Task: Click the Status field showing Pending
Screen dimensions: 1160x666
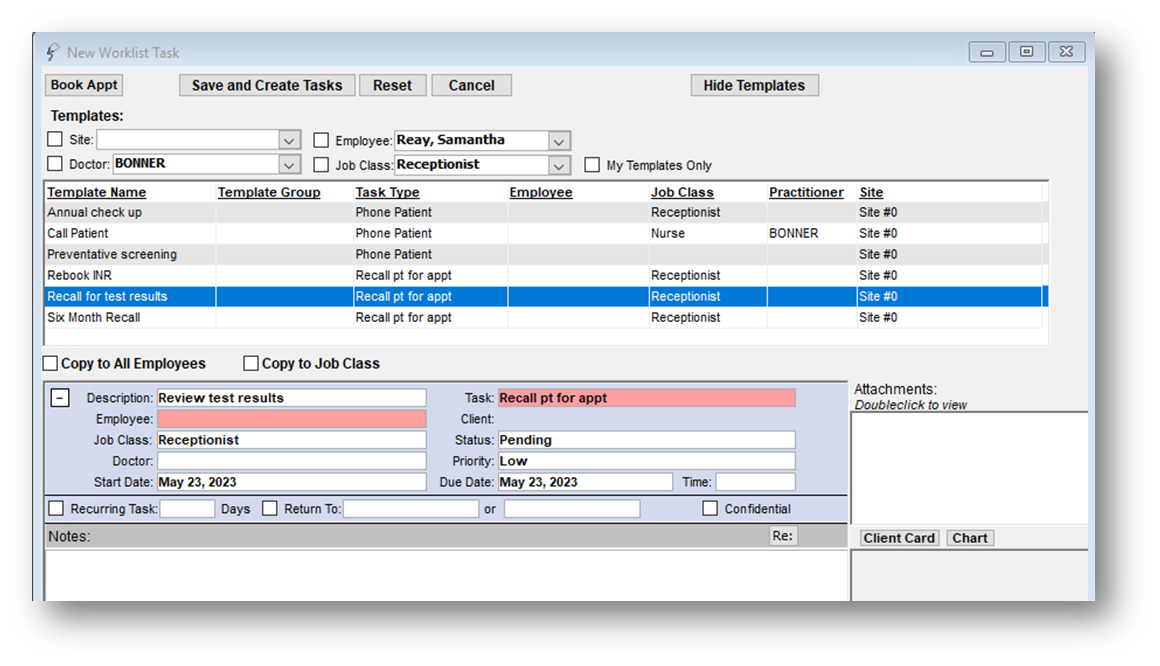Action: pos(647,440)
